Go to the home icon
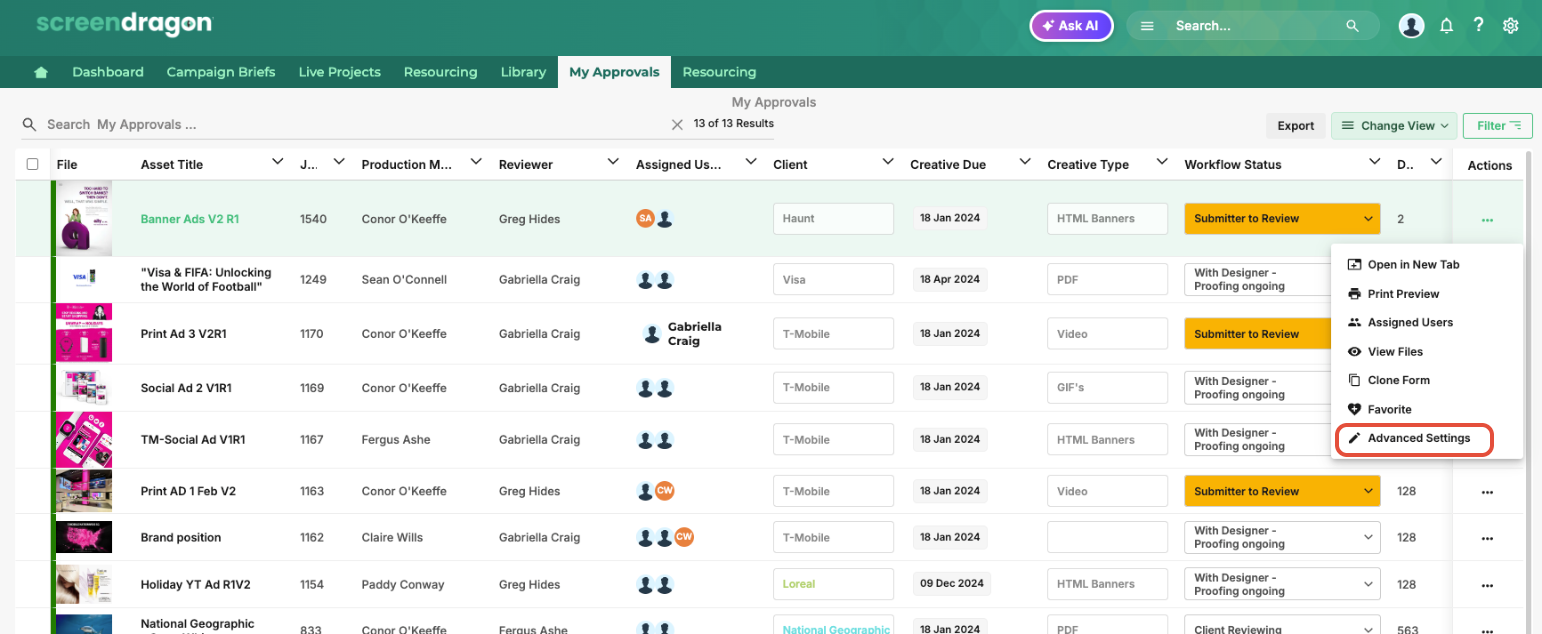The image size is (1542, 634). [41, 72]
